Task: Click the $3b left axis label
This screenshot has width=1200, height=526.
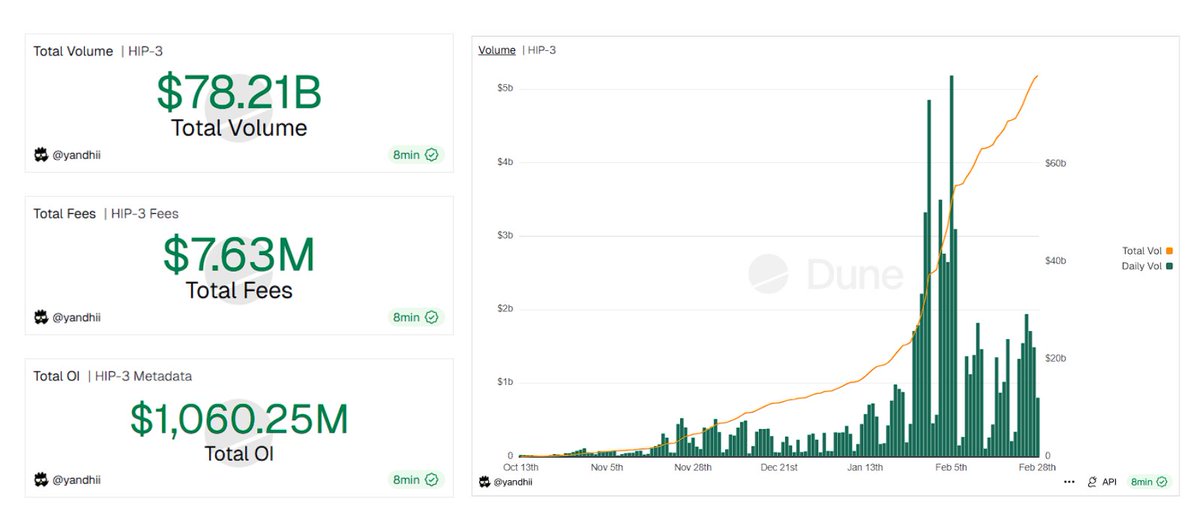Action: coord(505,235)
